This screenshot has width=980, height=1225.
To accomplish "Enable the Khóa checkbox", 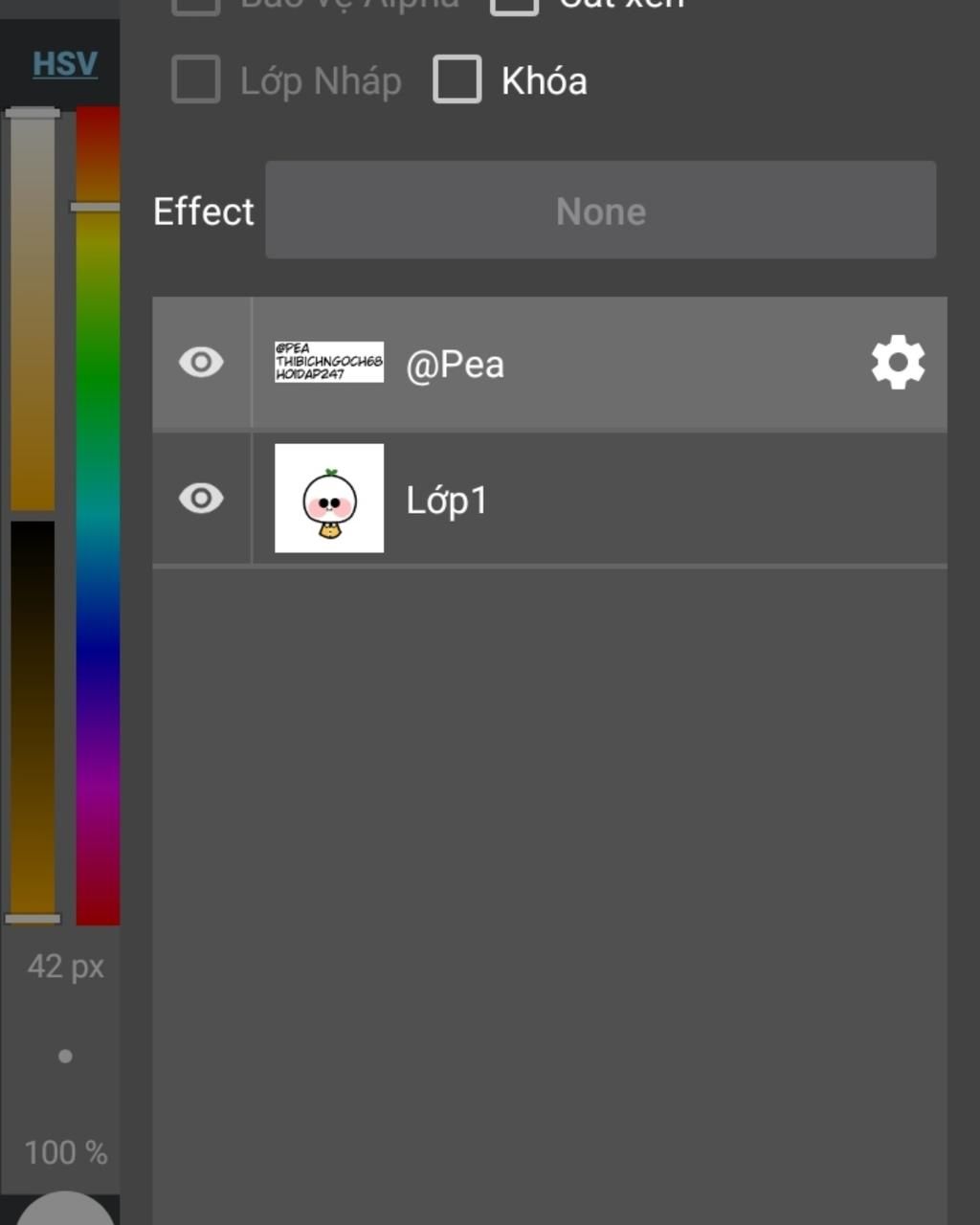I will (x=457, y=79).
